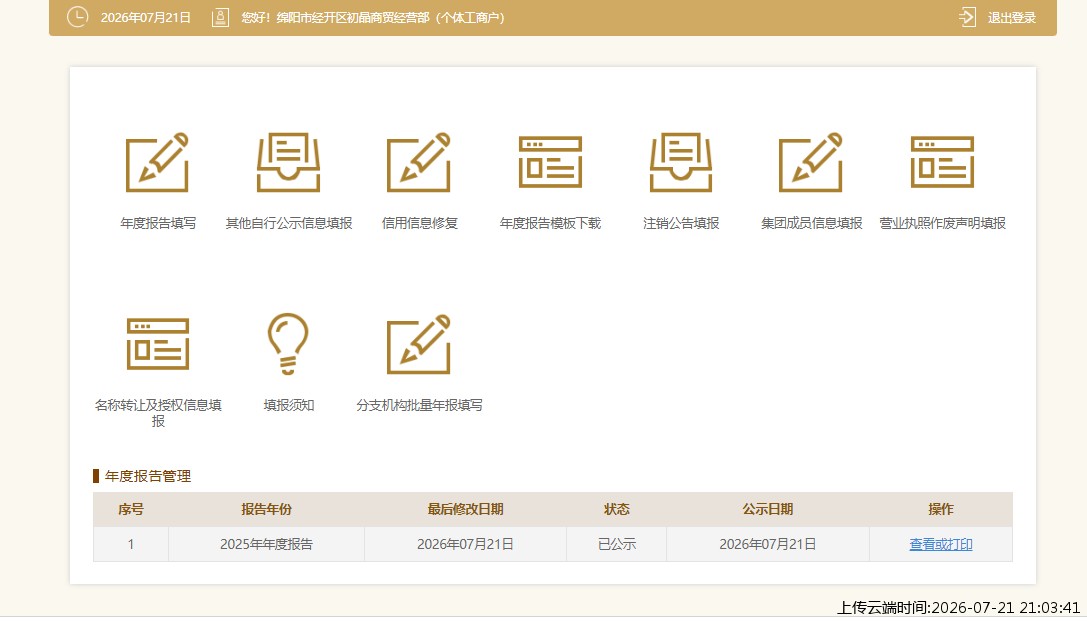Click the 分支机构批量年报填写 label
Screen dimensions: 1087x621
tap(419, 405)
